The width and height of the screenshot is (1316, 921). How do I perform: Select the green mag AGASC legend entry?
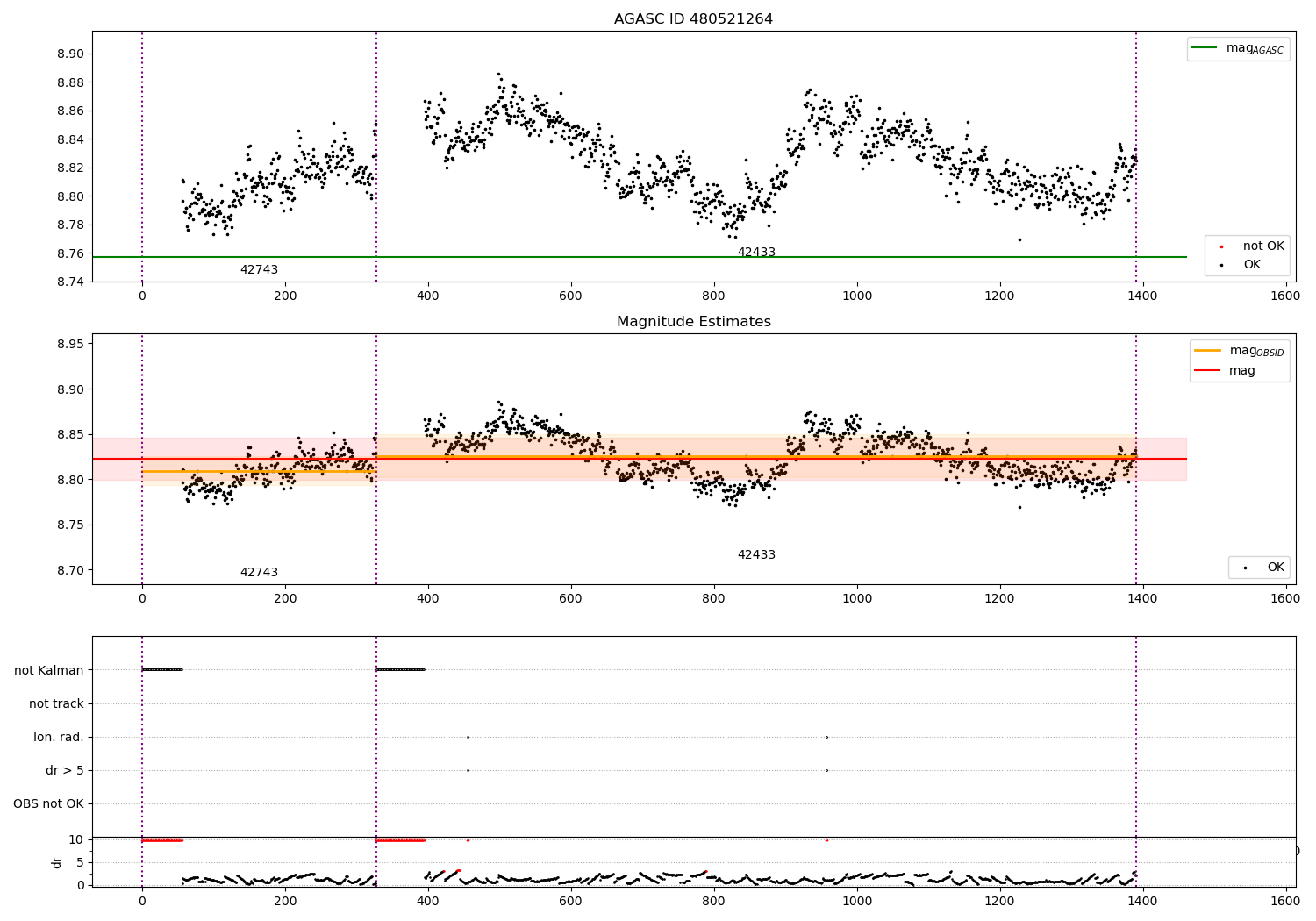[x=1239, y=48]
